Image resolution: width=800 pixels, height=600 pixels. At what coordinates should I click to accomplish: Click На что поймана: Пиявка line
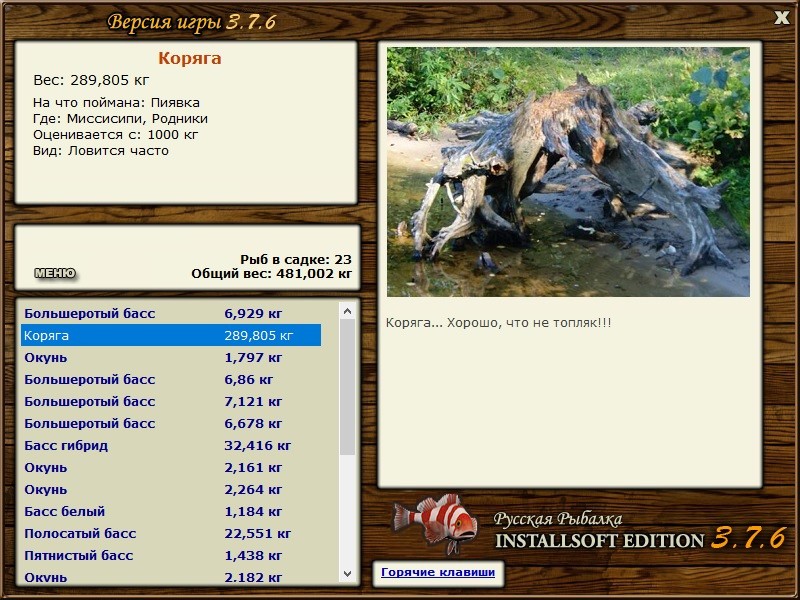point(116,103)
